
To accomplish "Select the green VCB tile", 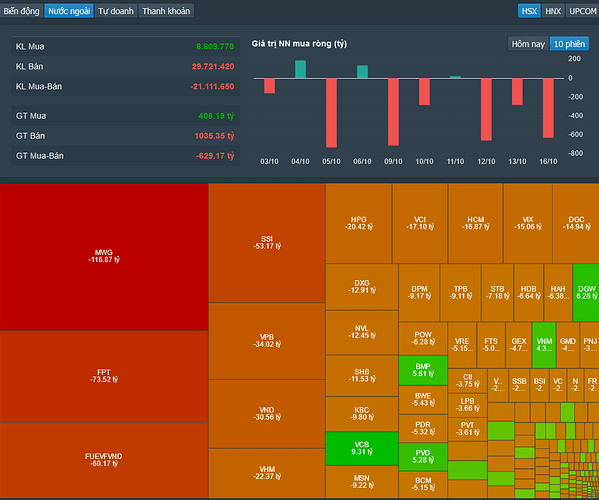I will click(362, 448).
